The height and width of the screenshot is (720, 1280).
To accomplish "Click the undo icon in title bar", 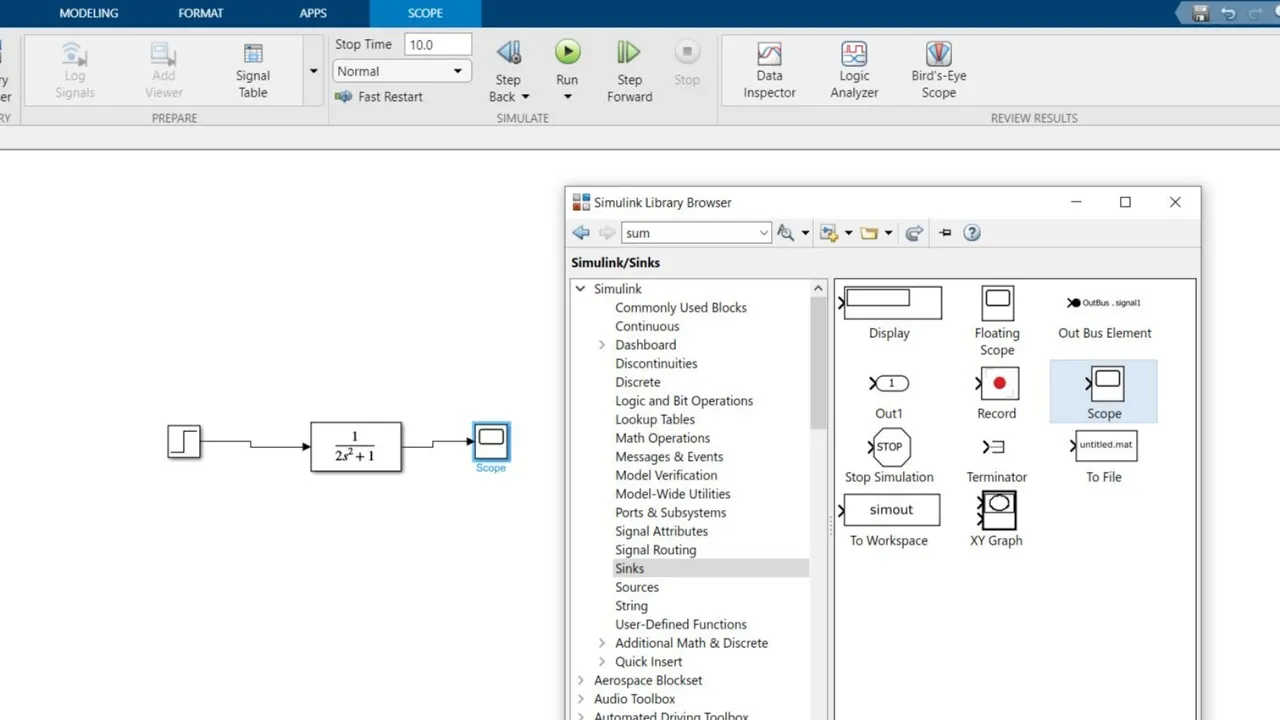I will point(1228,13).
